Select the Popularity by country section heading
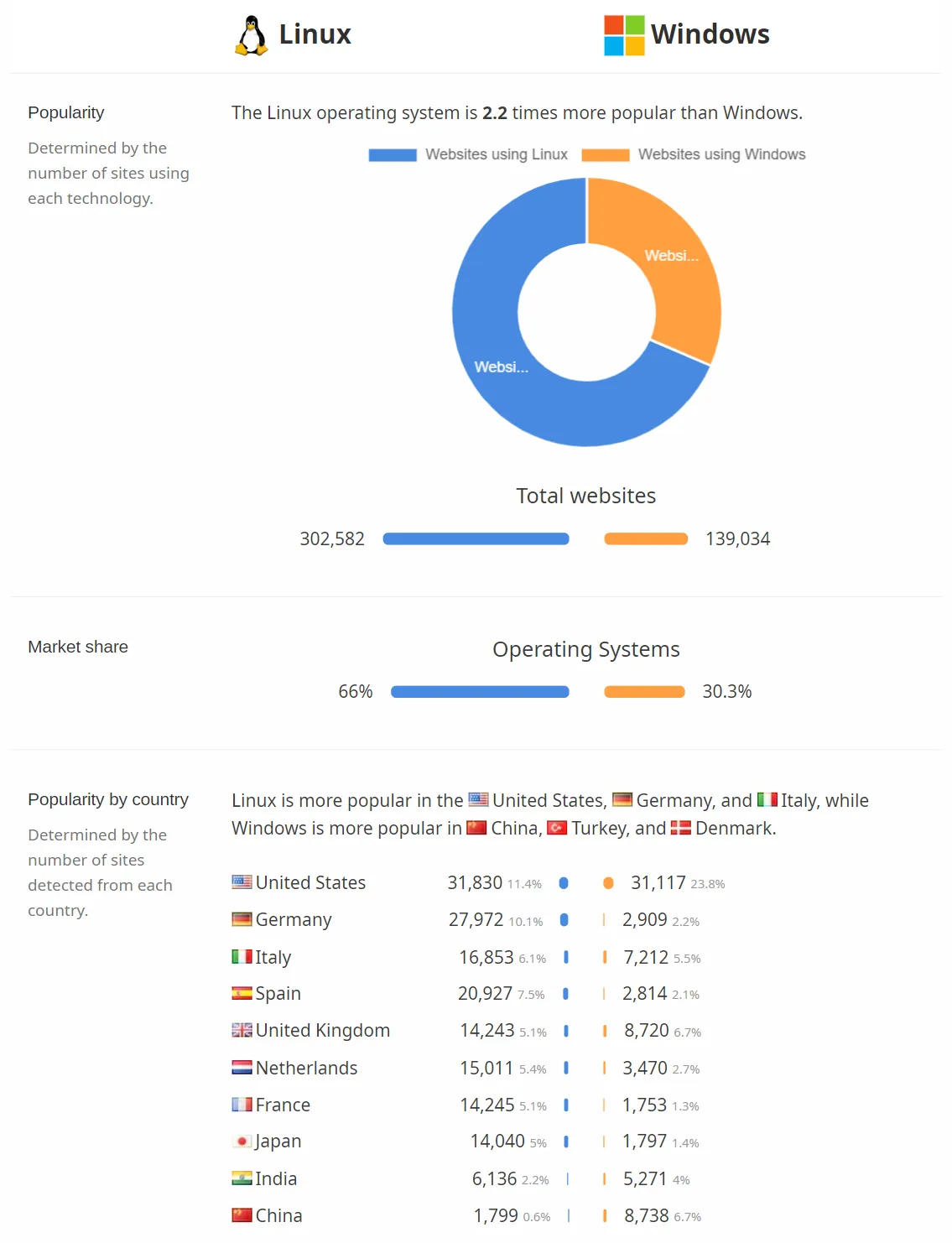 click(x=108, y=799)
